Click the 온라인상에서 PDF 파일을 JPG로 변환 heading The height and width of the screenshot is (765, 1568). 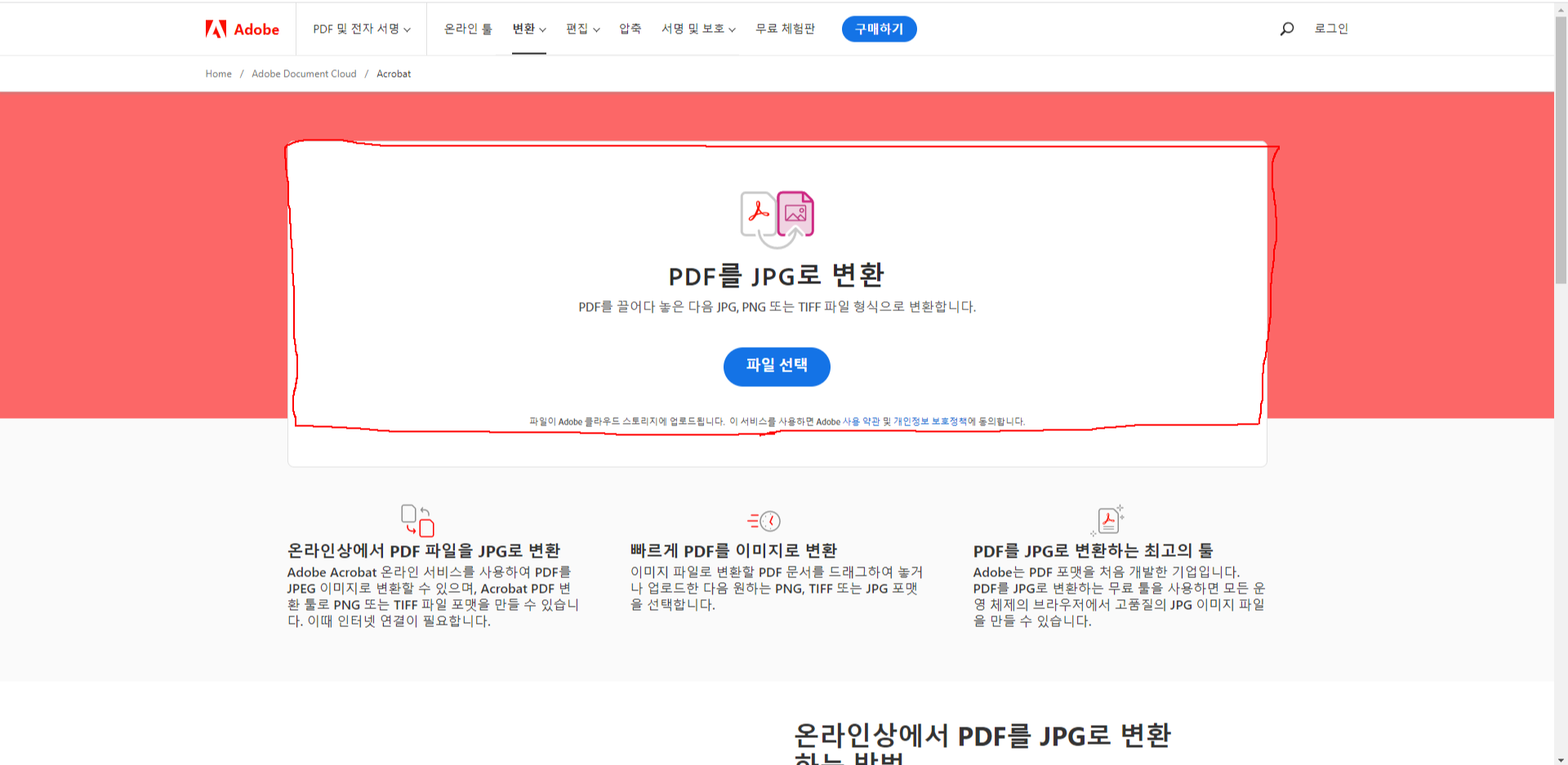point(424,551)
